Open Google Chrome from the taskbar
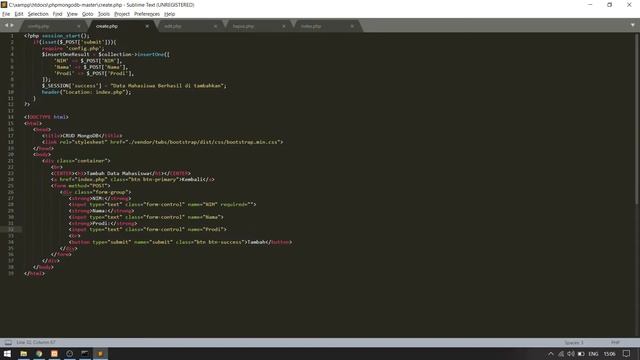 (x=39, y=354)
